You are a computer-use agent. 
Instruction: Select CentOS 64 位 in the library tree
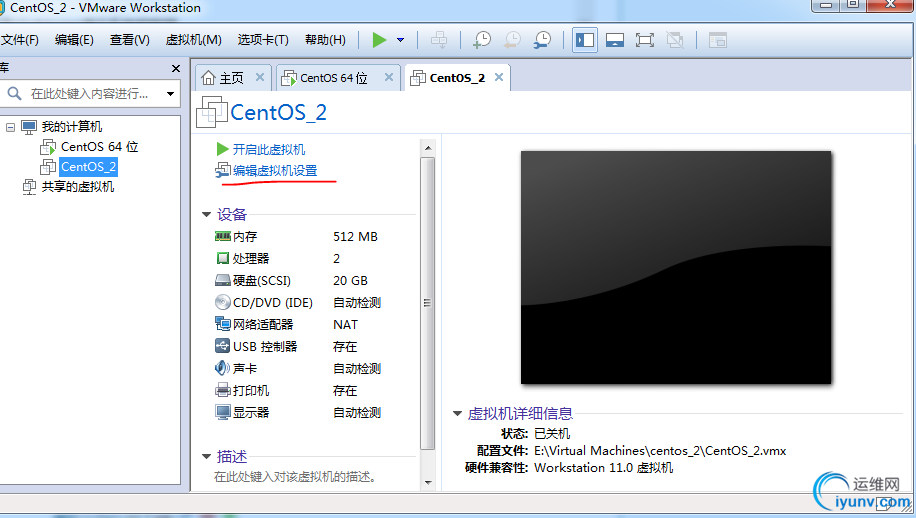point(100,147)
